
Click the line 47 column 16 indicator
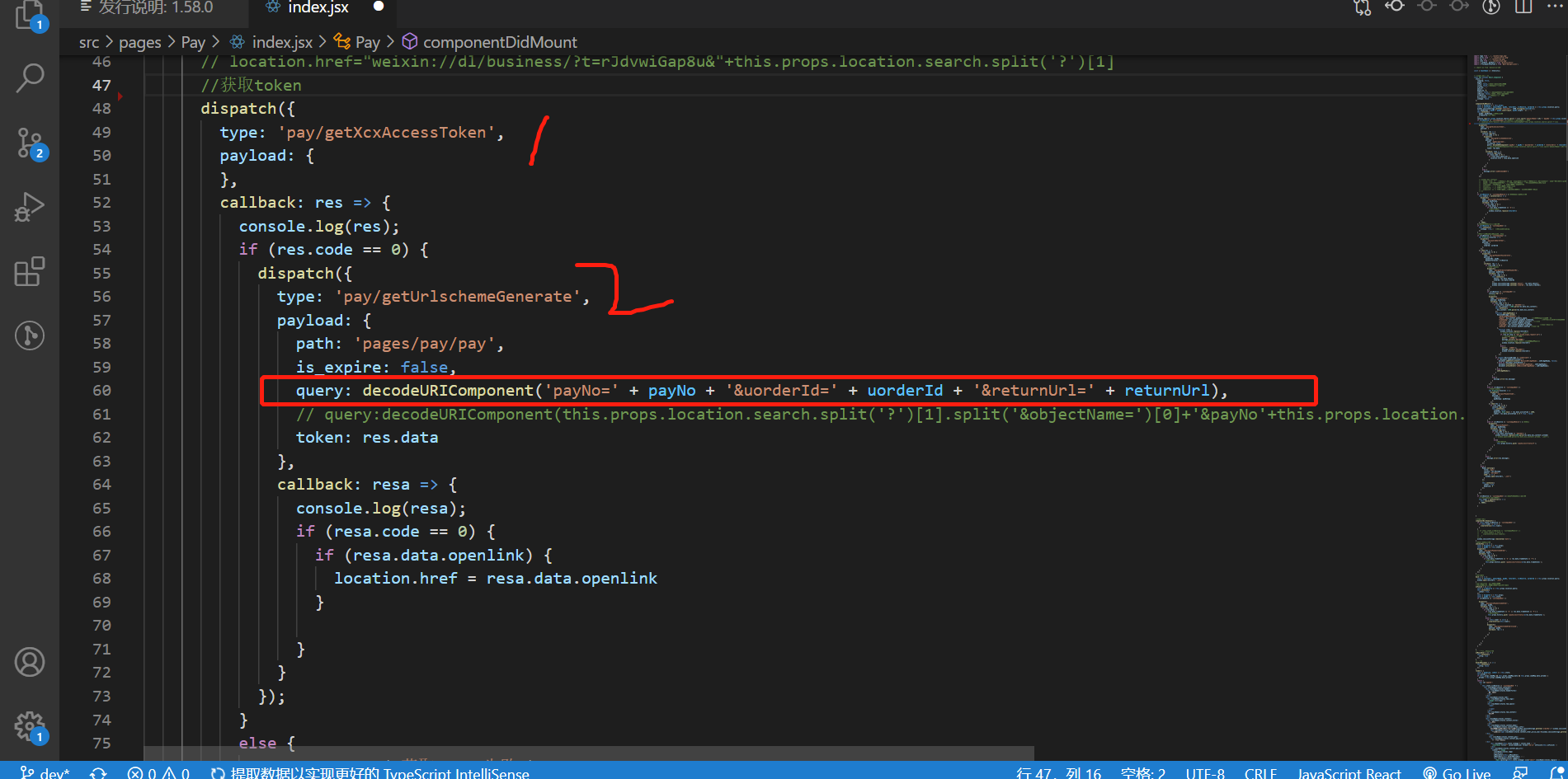1059,772
